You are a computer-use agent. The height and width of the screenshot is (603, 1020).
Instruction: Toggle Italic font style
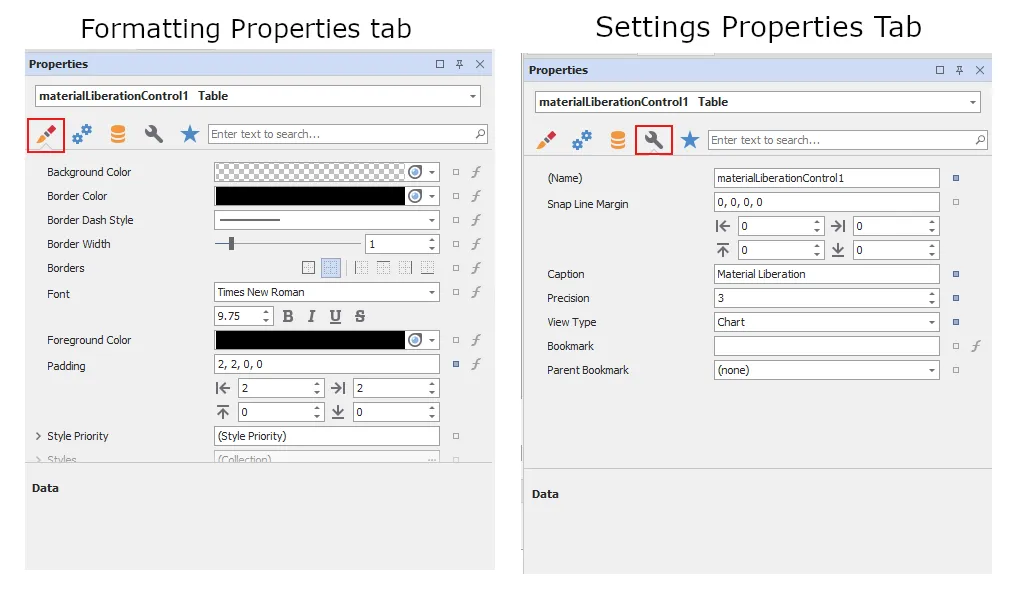click(312, 316)
